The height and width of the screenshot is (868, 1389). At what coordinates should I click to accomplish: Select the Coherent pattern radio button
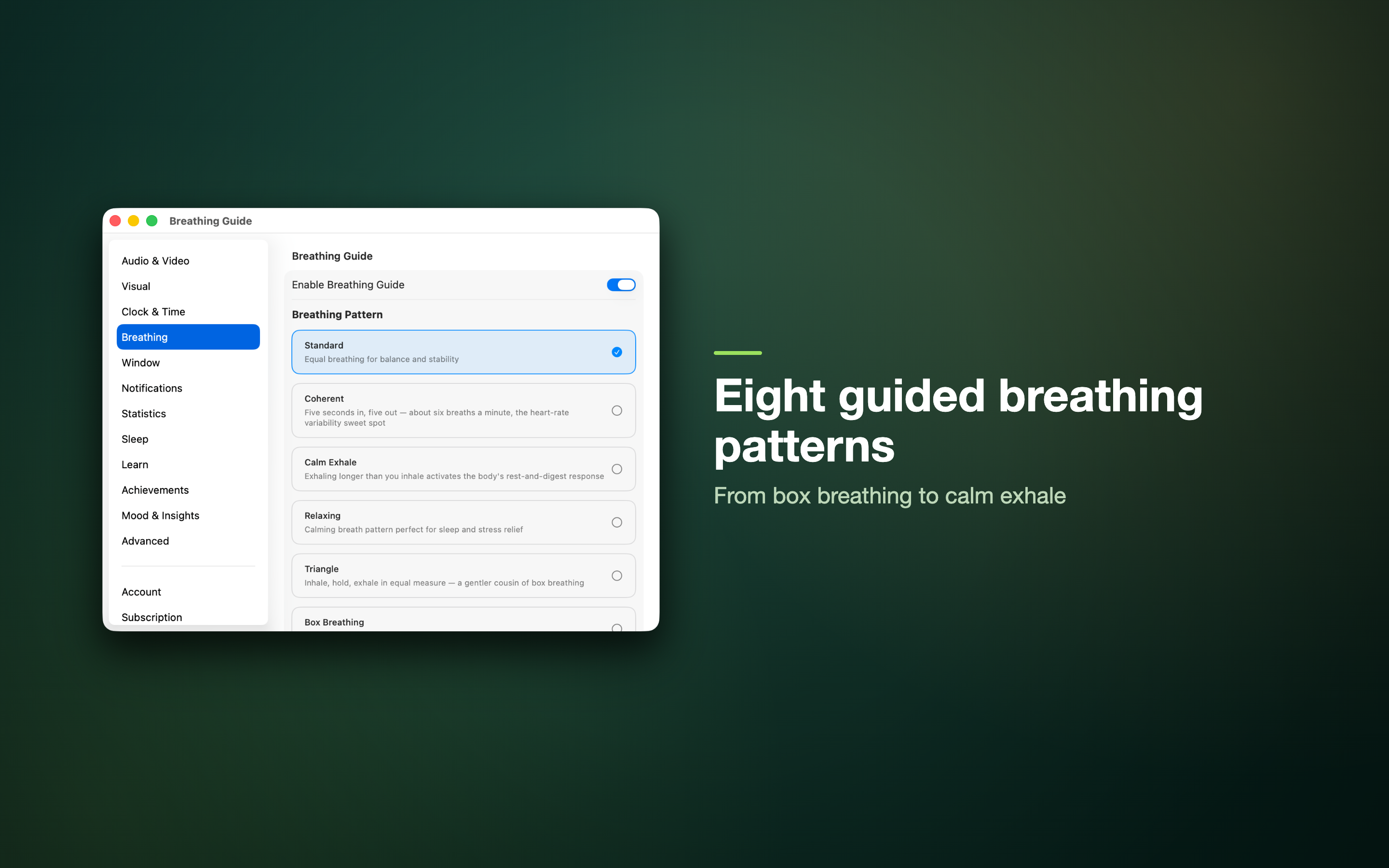coord(616,410)
